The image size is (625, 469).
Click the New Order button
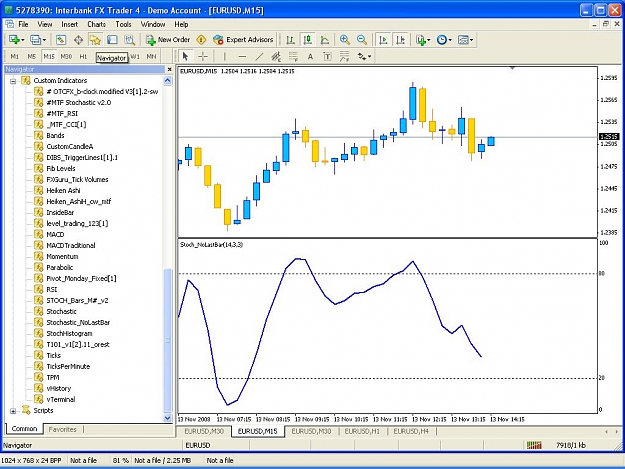pos(168,40)
